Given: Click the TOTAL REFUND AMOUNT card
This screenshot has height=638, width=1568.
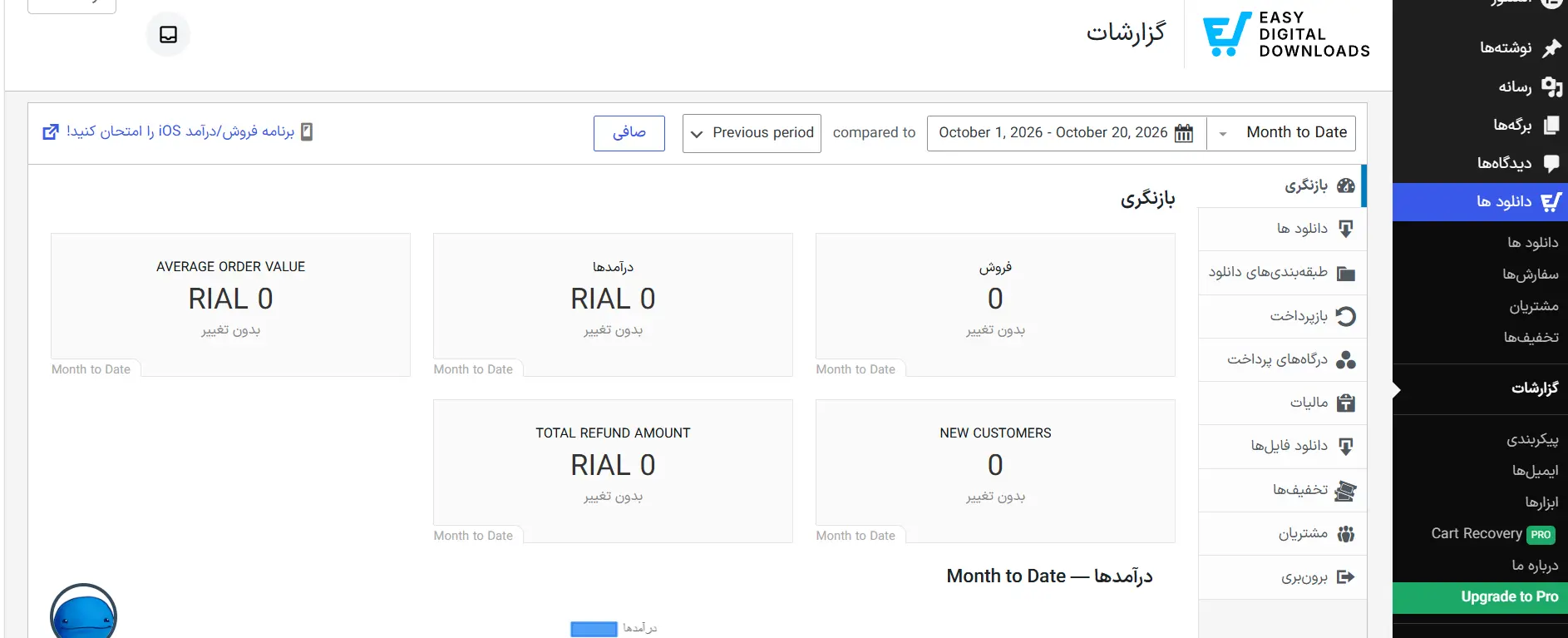Looking at the screenshot, I should (613, 471).
